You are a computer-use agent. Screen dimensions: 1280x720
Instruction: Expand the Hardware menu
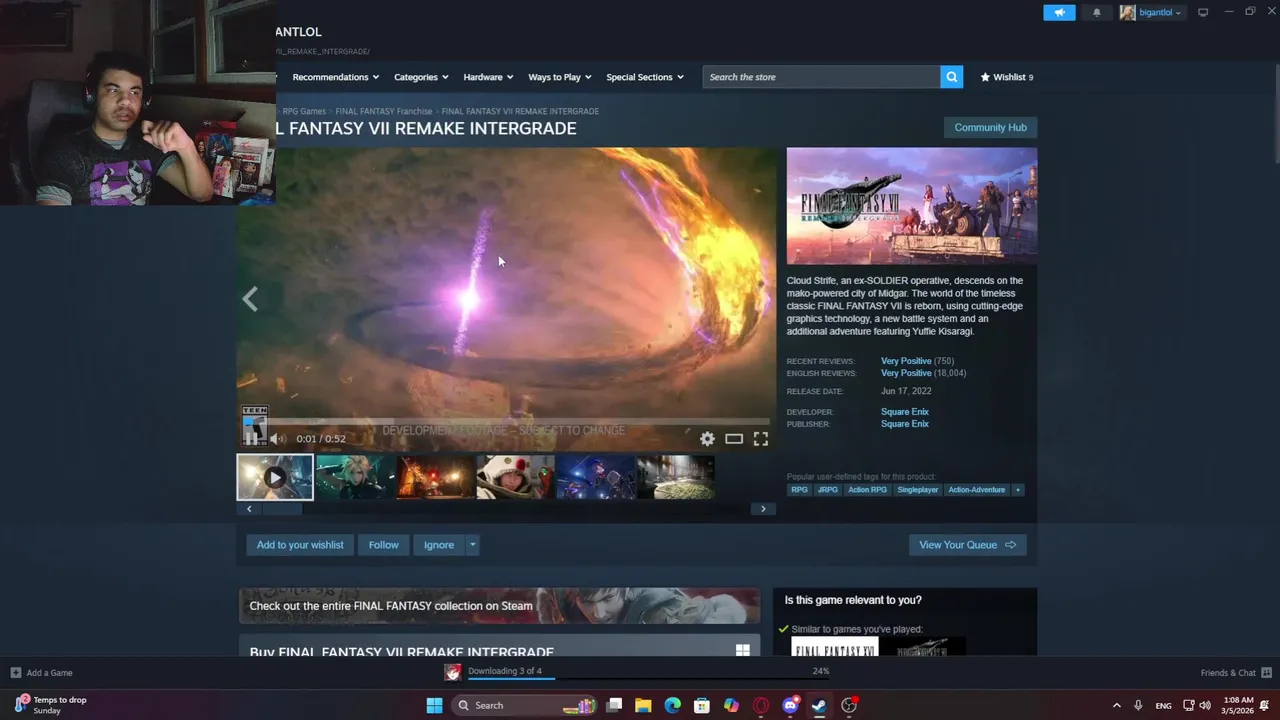coord(488,77)
